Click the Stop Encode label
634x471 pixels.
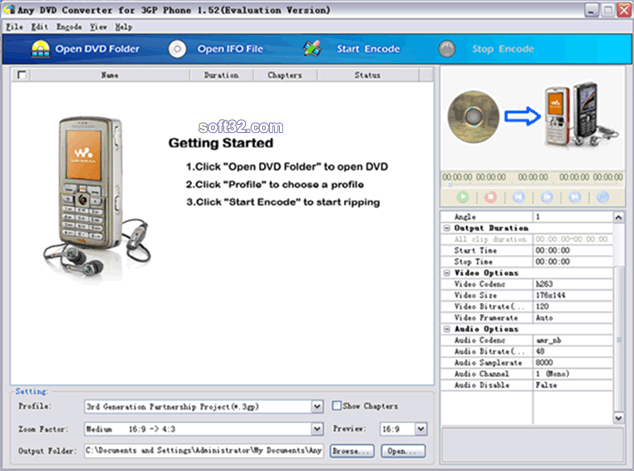(503, 49)
